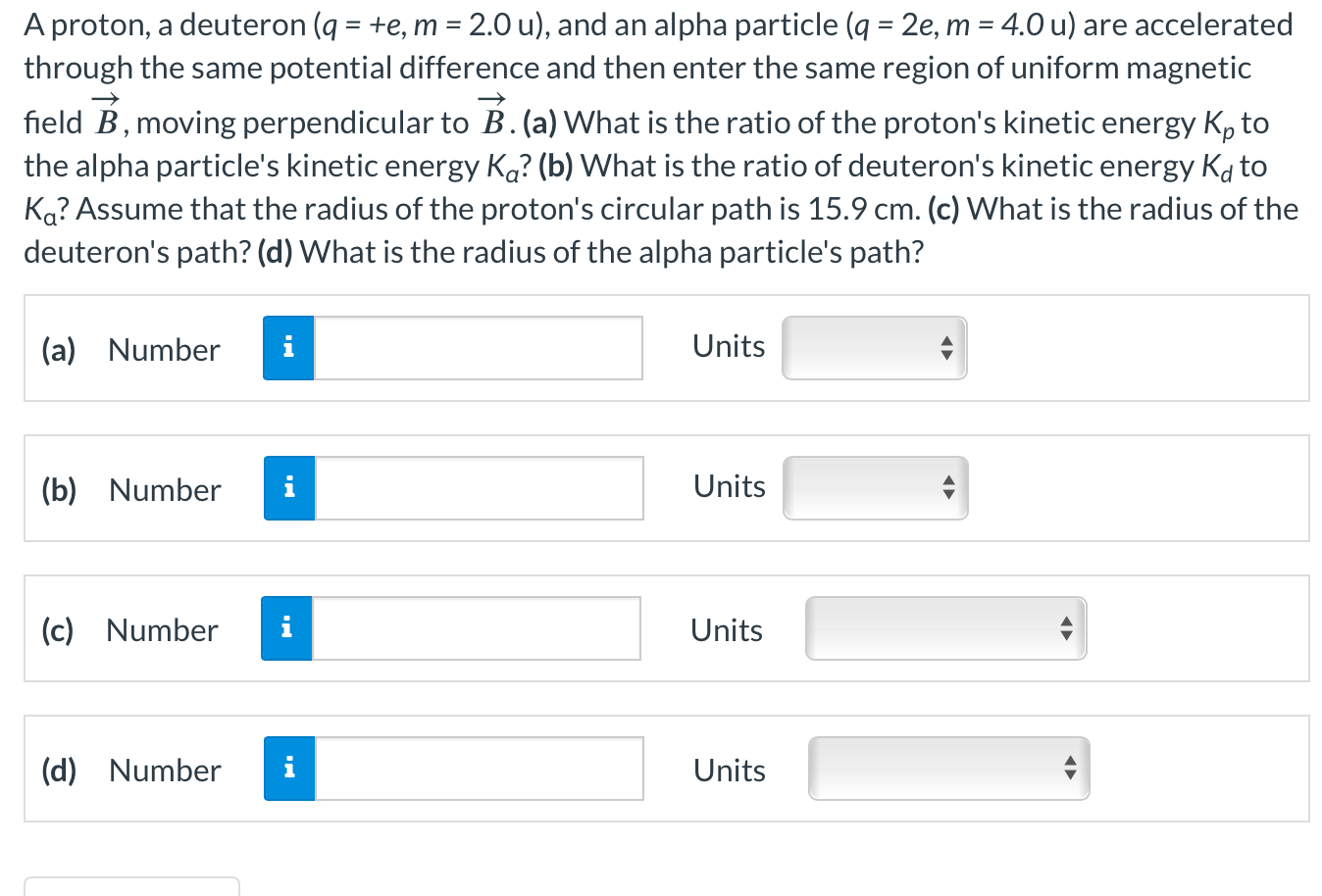The width and height of the screenshot is (1322, 896).
Task: Click the info icon beside part (a) Number
Action: [287, 347]
